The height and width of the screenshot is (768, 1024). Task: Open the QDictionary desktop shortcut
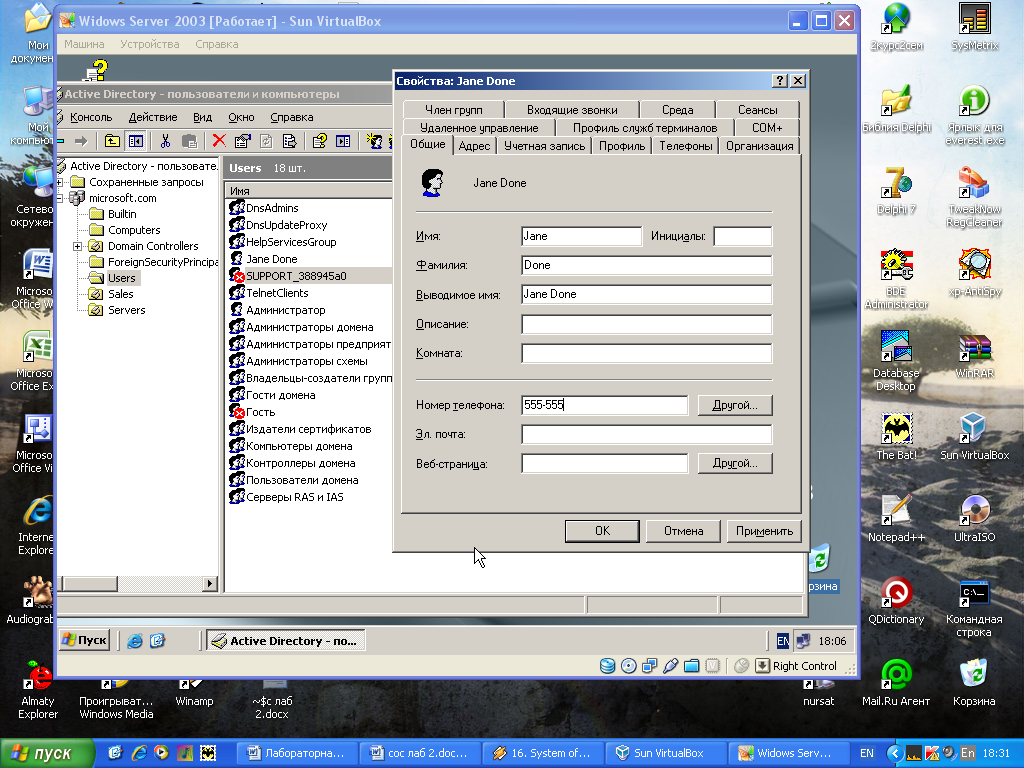point(896,601)
